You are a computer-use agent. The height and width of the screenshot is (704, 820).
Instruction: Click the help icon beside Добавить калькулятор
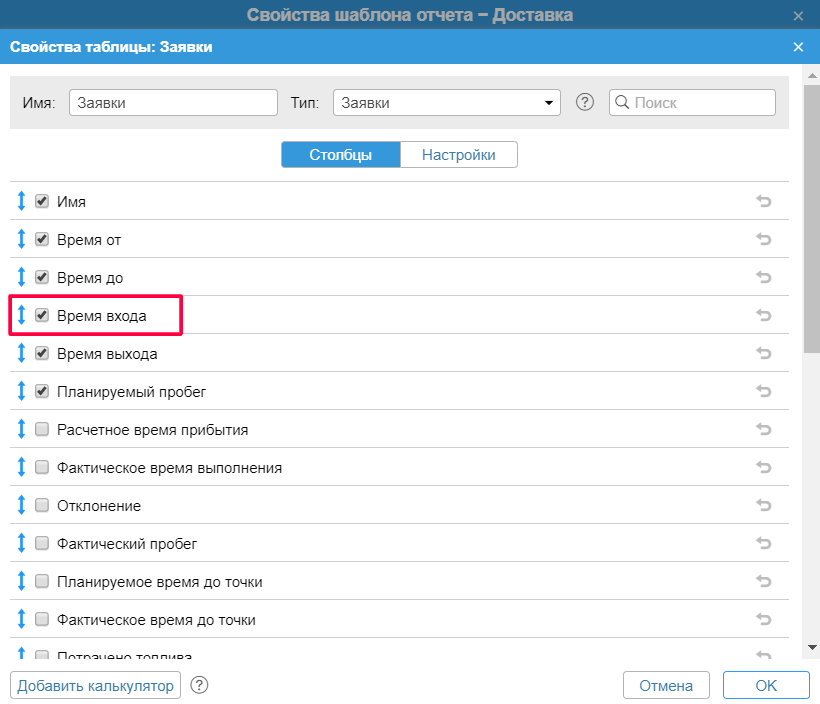(199, 685)
